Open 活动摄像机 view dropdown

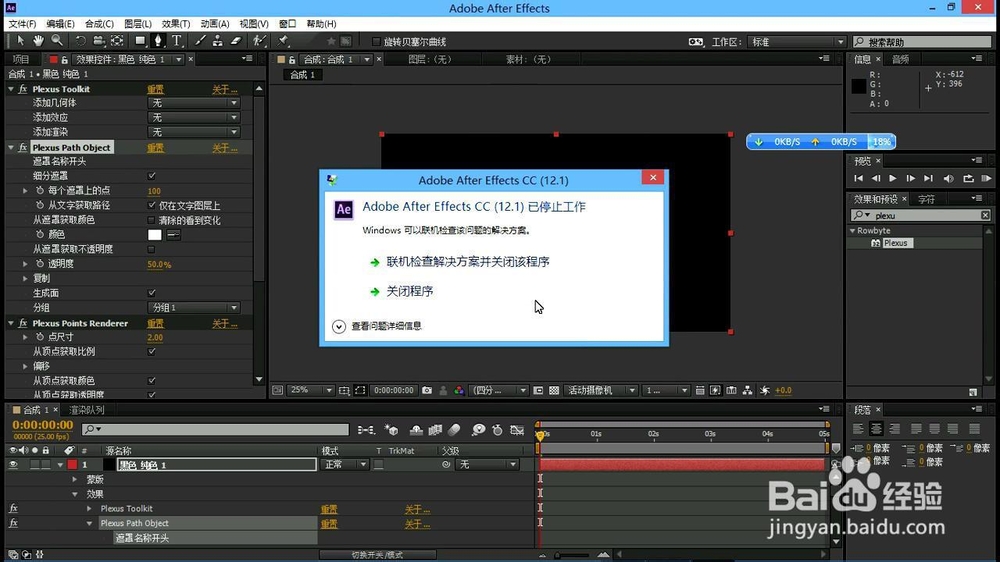tap(601, 390)
